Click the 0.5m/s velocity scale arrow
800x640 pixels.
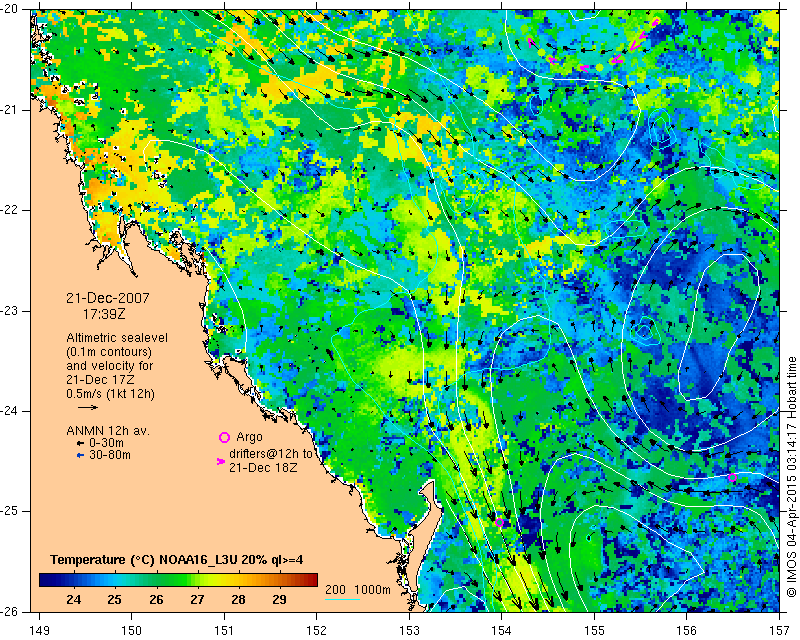88,407
